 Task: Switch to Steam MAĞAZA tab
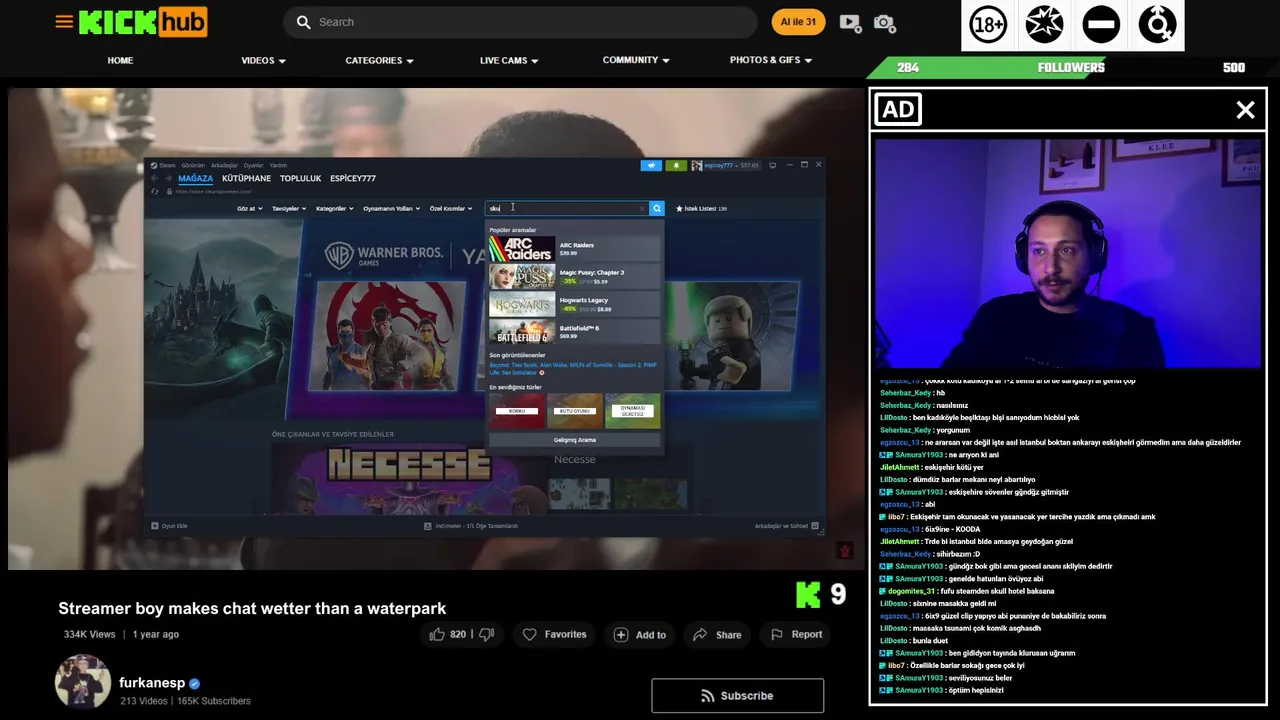pyautogui.click(x=195, y=178)
